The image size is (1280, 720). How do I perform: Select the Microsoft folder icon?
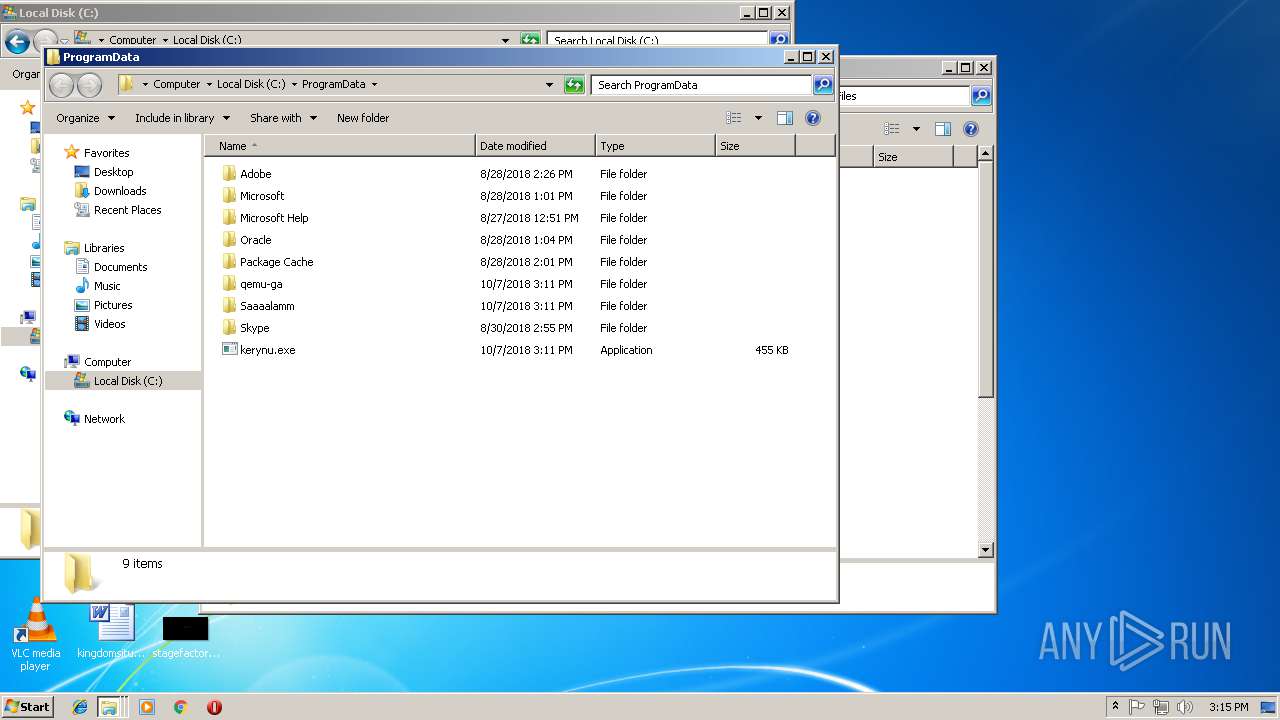[229, 196]
